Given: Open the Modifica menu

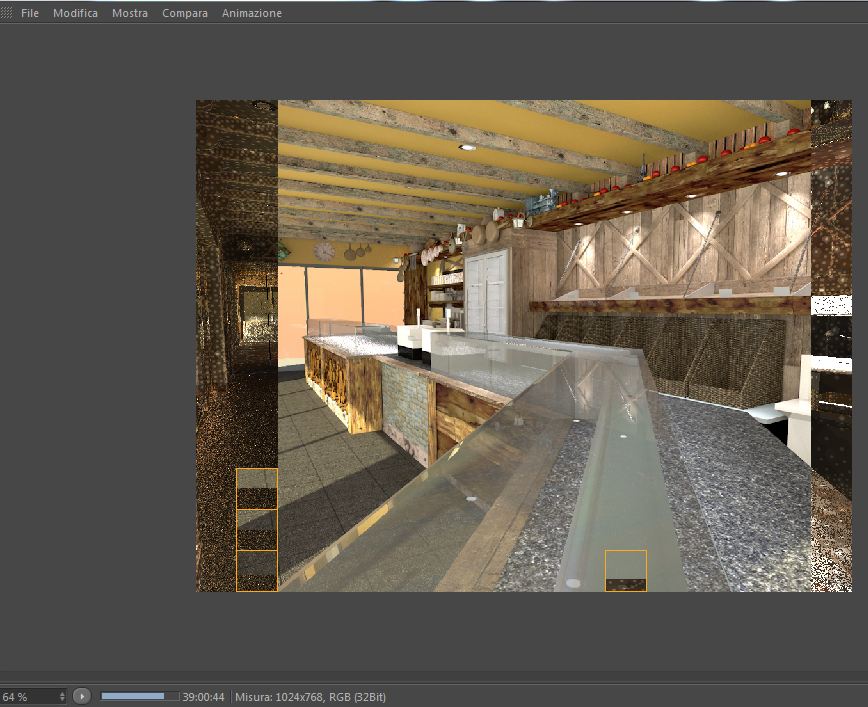Looking at the screenshot, I should [x=75, y=13].
